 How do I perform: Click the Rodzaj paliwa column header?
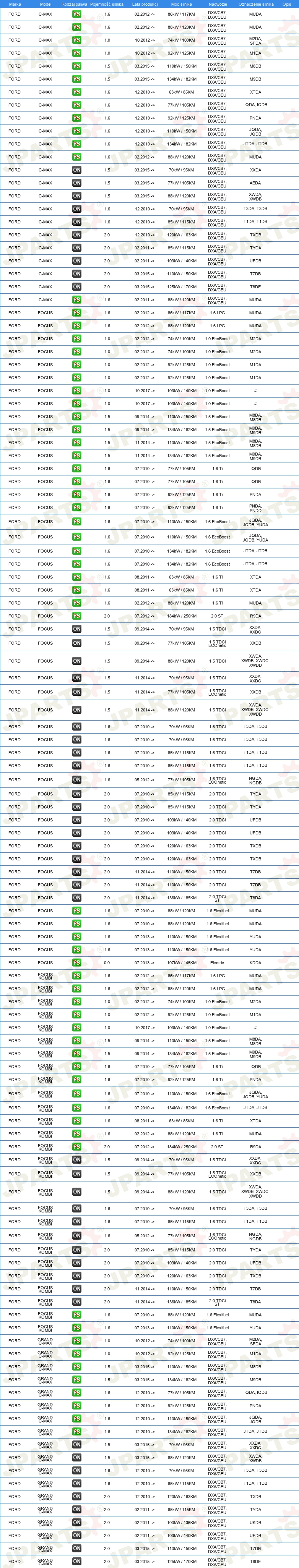click(74, 4)
